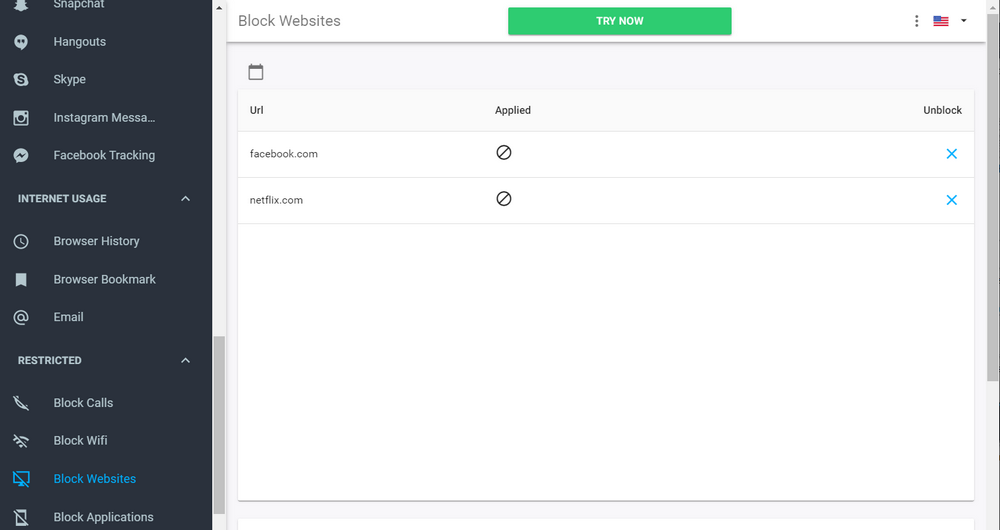The image size is (1000, 530).
Task: Click the main page scrollbar thumb
Action: tap(993, 198)
